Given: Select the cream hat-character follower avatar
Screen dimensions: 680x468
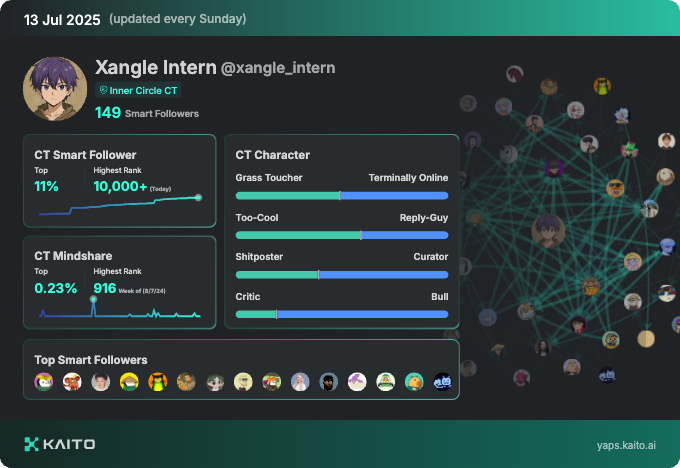Looking at the screenshot, I should tap(243, 382).
